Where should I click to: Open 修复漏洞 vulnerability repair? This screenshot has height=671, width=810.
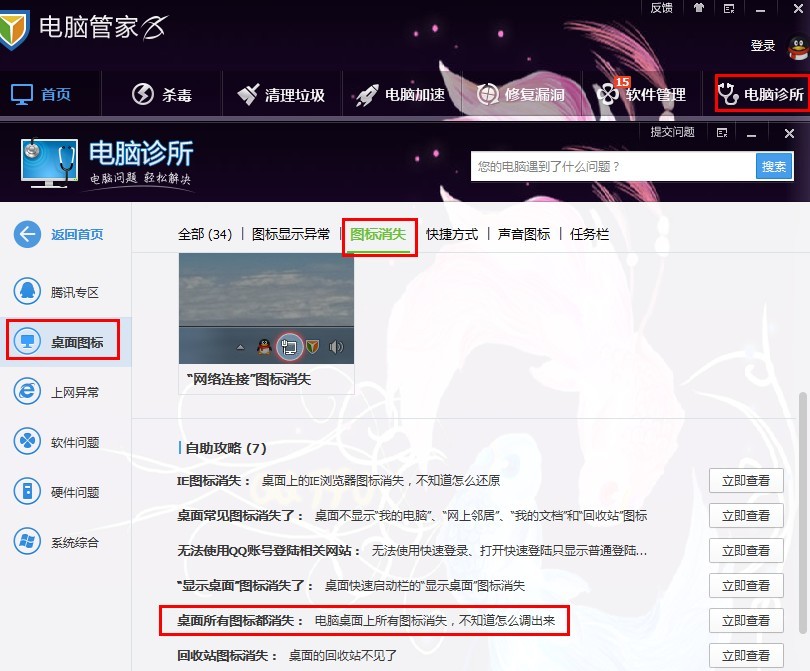pyautogui.click(x=521, y=95)
